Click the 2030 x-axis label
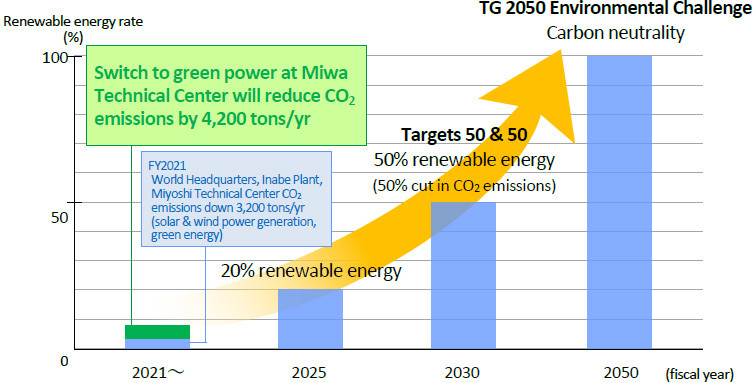 point(462,373)
